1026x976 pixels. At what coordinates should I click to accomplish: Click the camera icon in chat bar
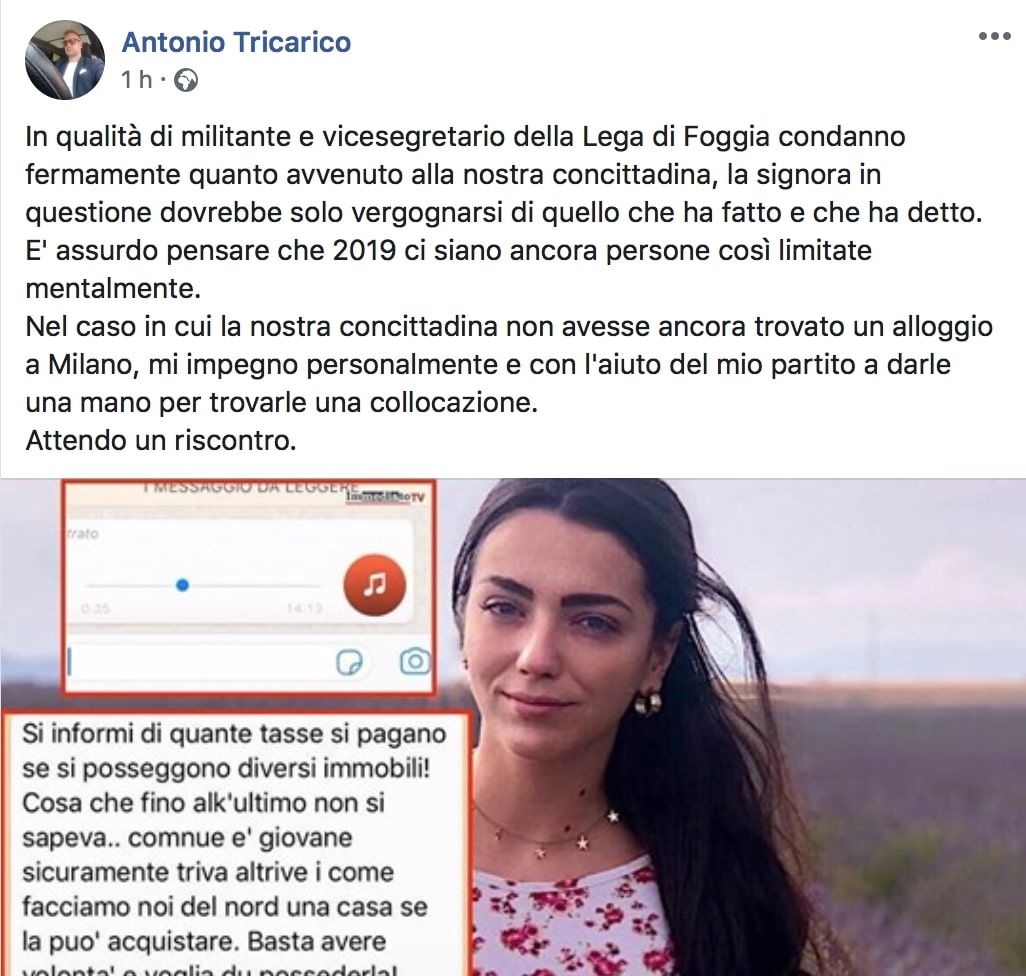pos(415,662)
